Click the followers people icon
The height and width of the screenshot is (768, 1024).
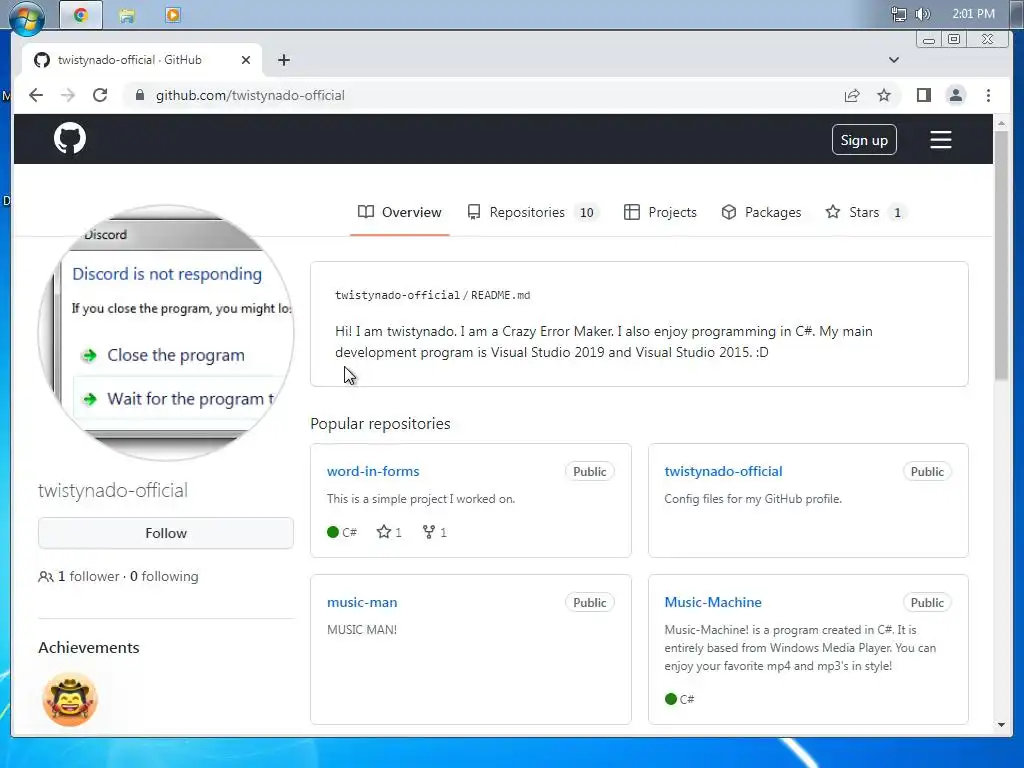pyautogui.click(x=46, y=577)
